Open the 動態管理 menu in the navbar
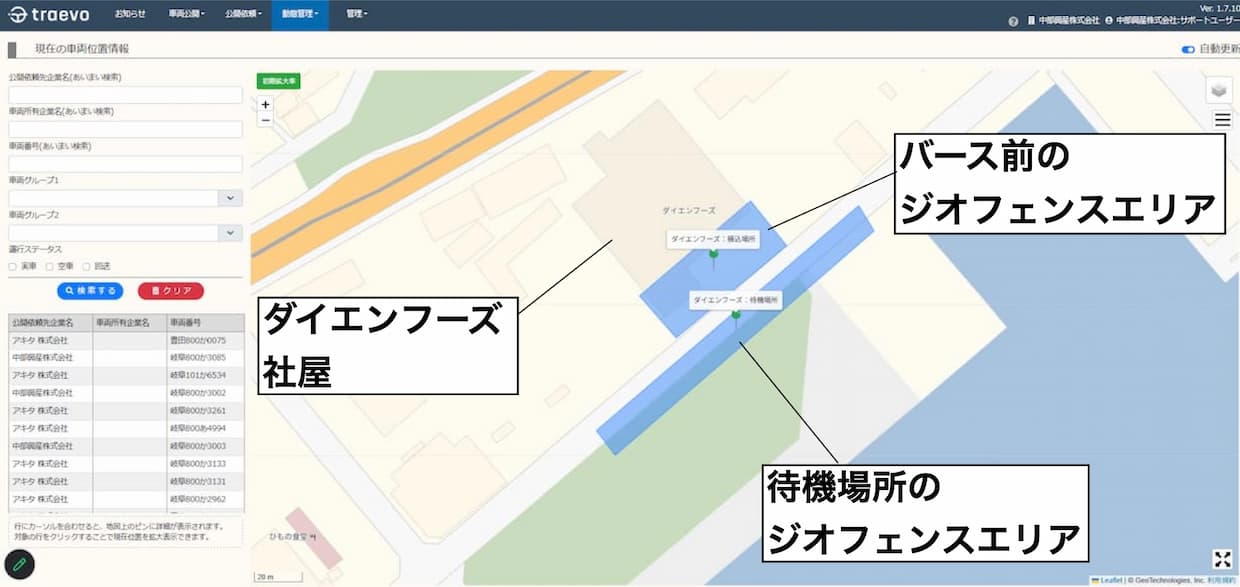 pyautogui.click(x=301, y=14)
